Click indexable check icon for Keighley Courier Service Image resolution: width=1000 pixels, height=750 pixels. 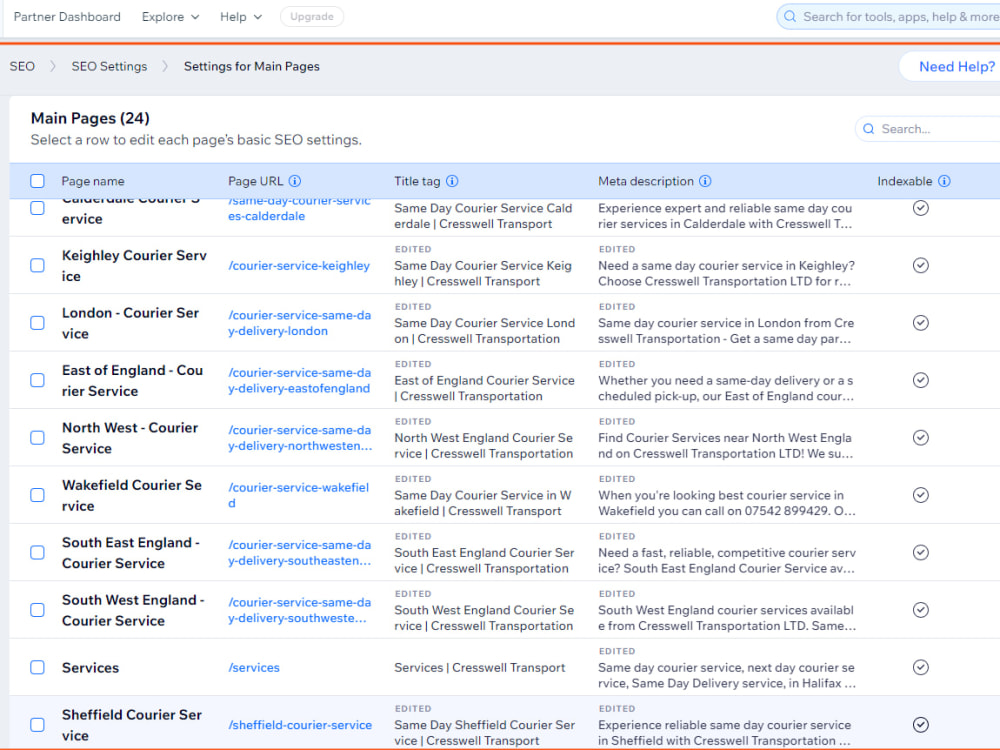921,265
